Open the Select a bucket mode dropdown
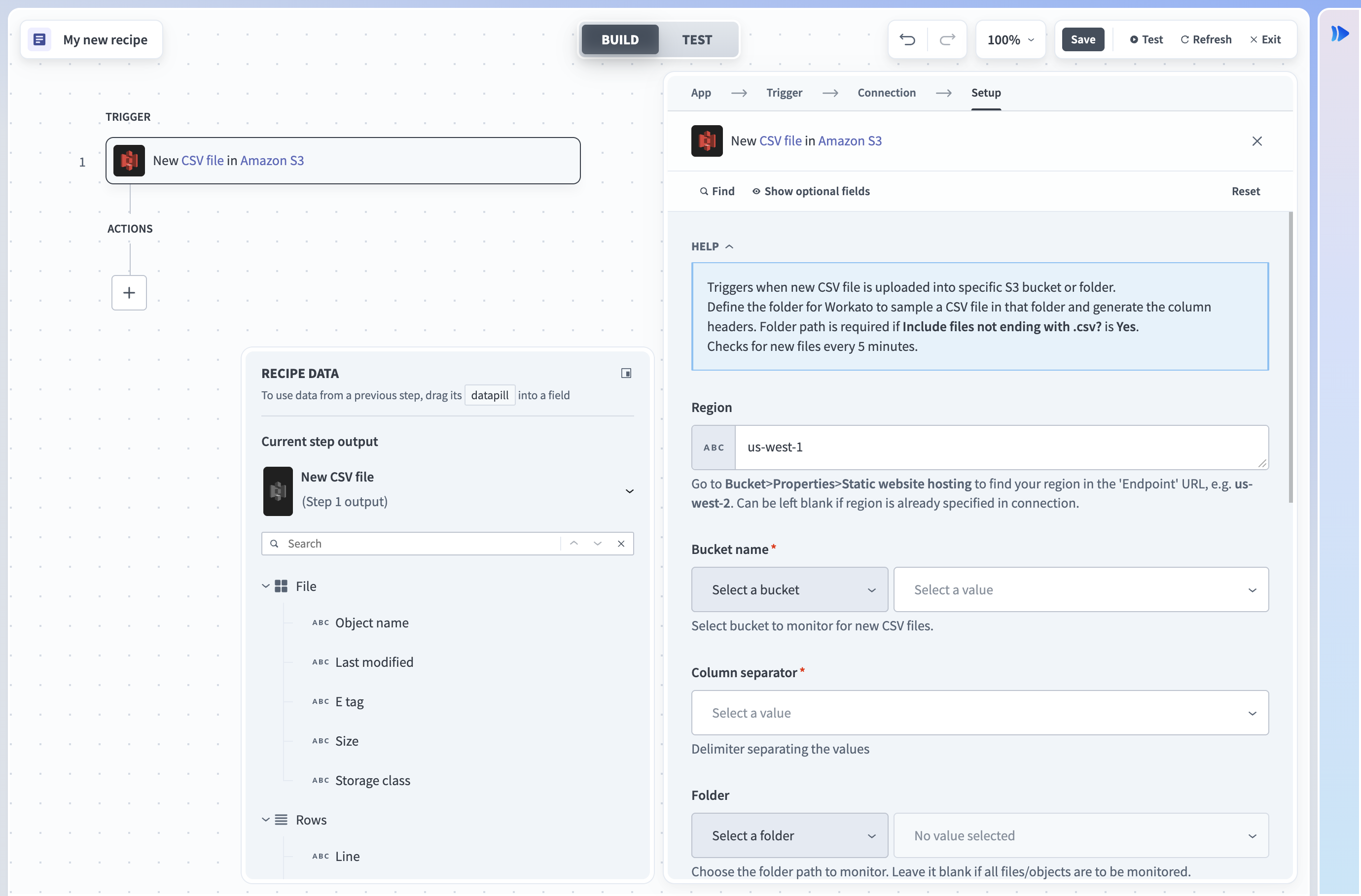The image size is (1361, 896). [789, 590]
